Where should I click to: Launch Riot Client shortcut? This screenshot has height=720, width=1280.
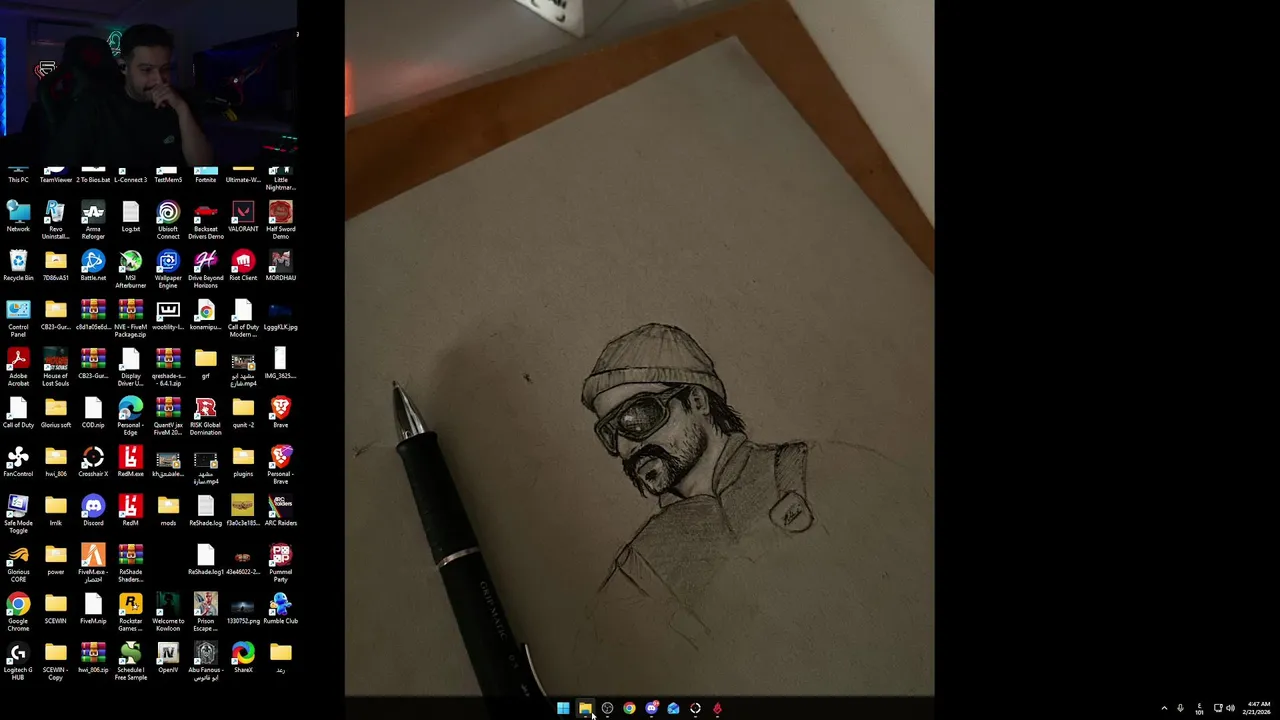tap(243, 266)
